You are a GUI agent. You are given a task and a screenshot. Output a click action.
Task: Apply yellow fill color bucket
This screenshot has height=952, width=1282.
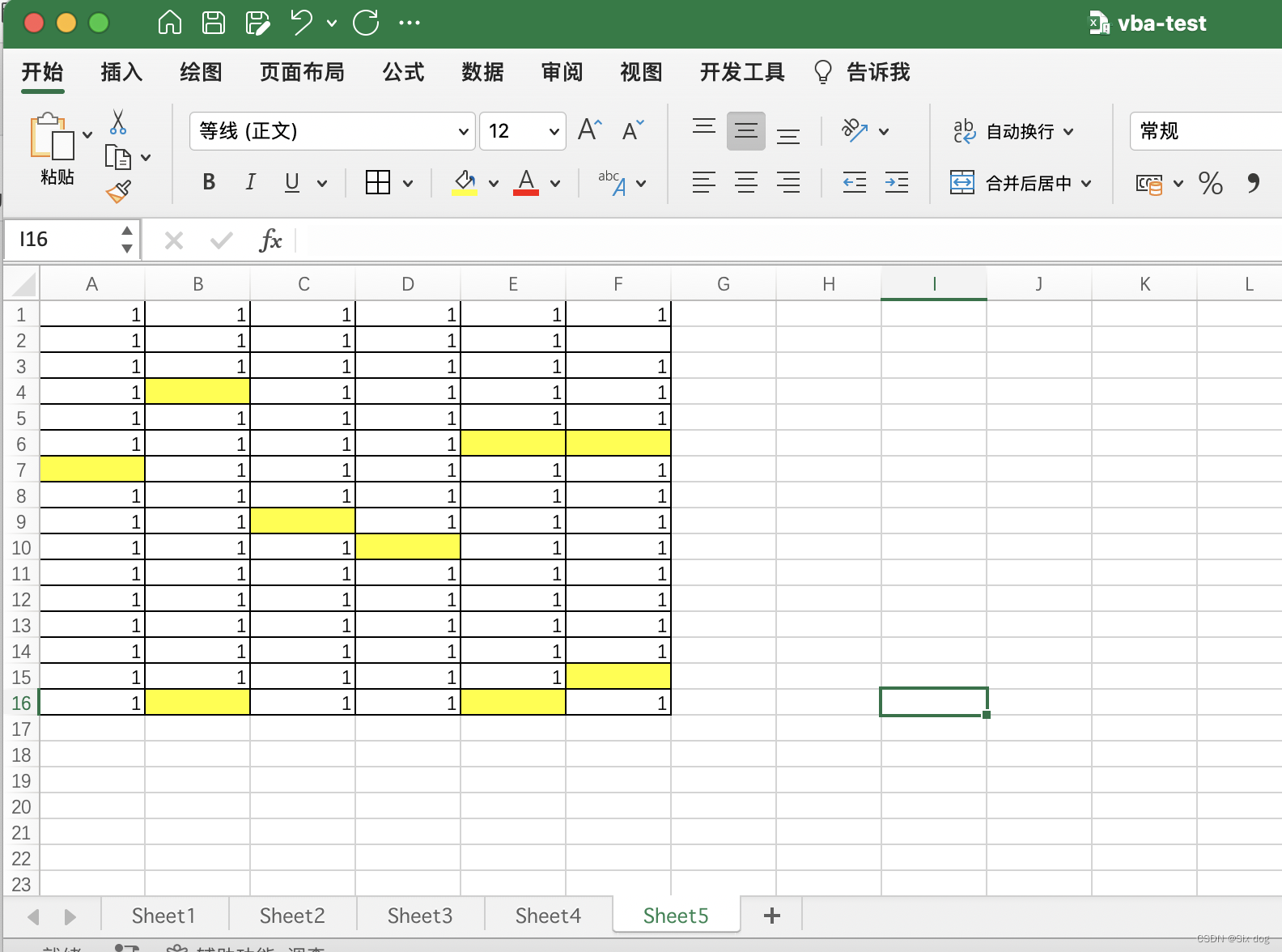tap(465, 182)
